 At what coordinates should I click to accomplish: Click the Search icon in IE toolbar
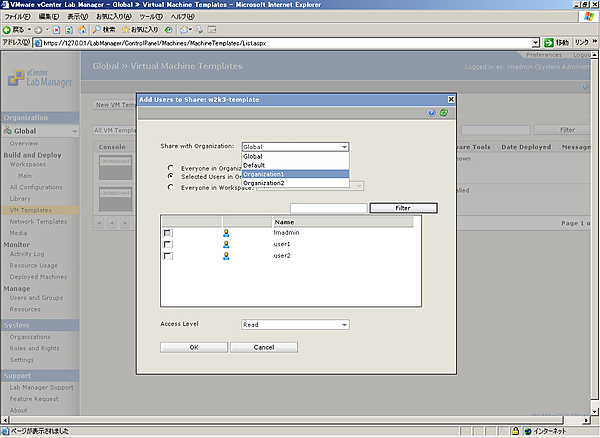[98, 29]
